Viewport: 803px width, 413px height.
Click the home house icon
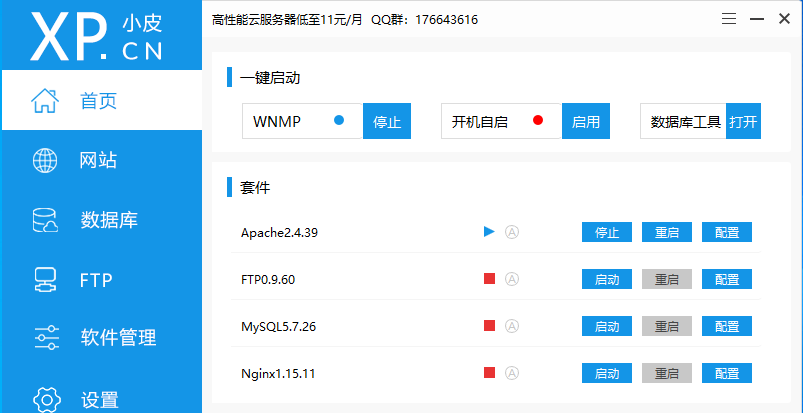(x=45, y=100)
